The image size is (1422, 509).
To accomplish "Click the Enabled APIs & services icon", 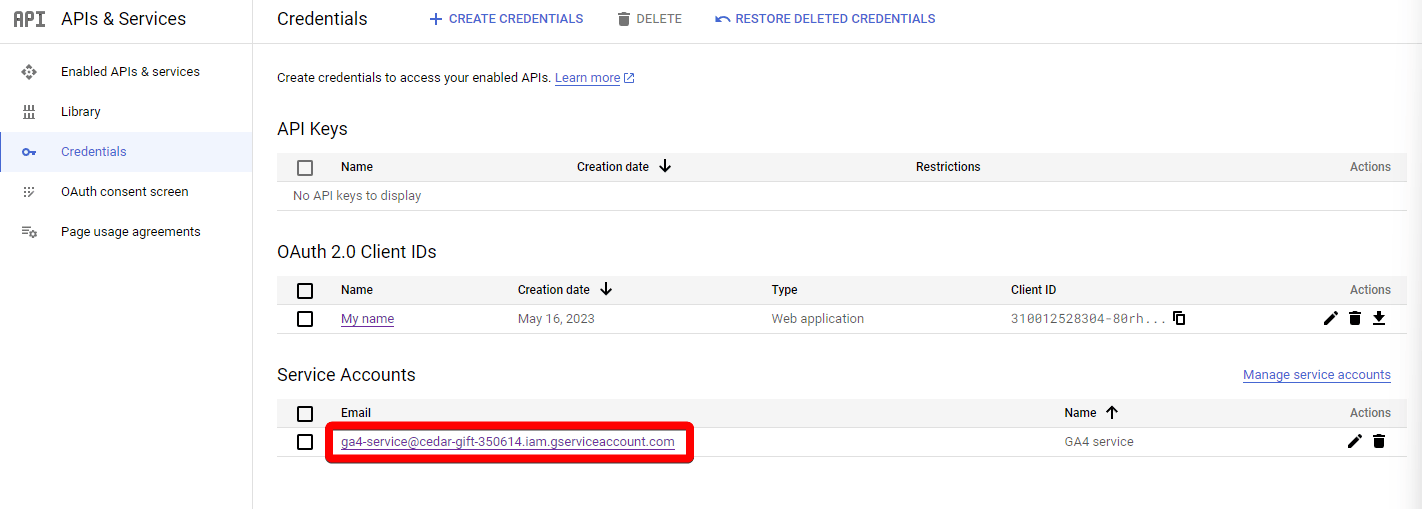I will click(x=29, y=72).
